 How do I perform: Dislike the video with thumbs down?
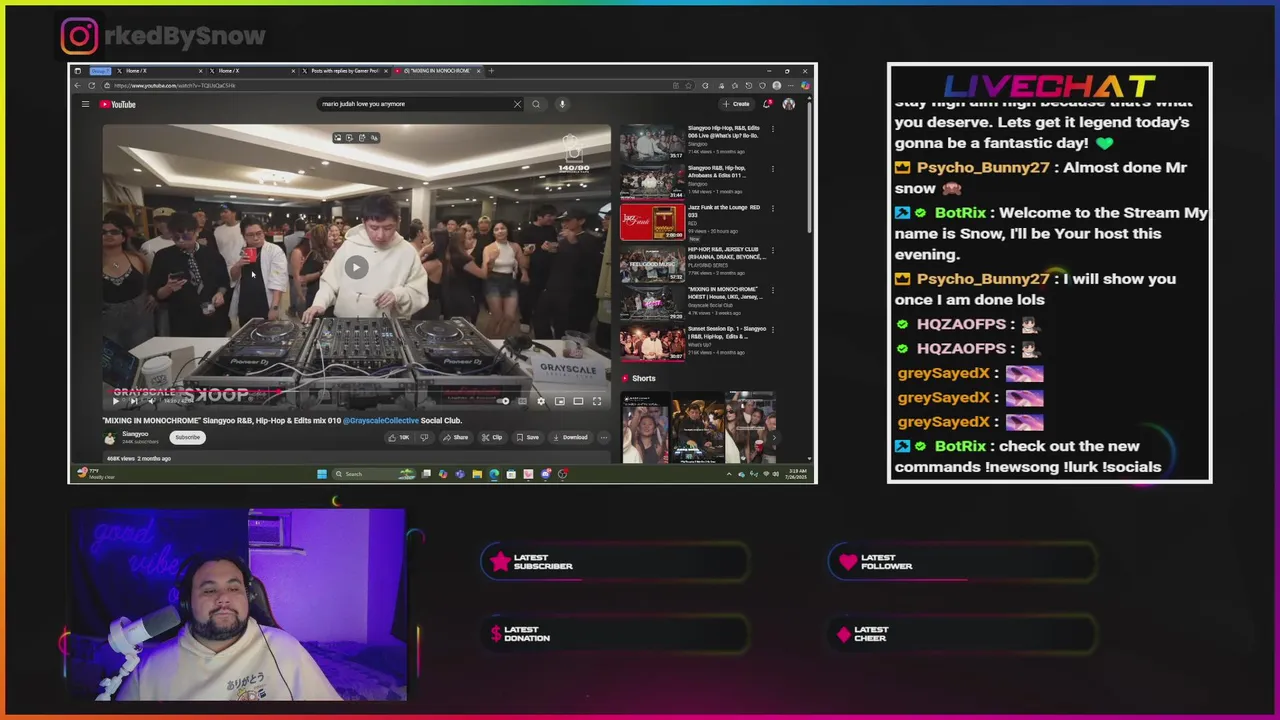tap(424, 437)
